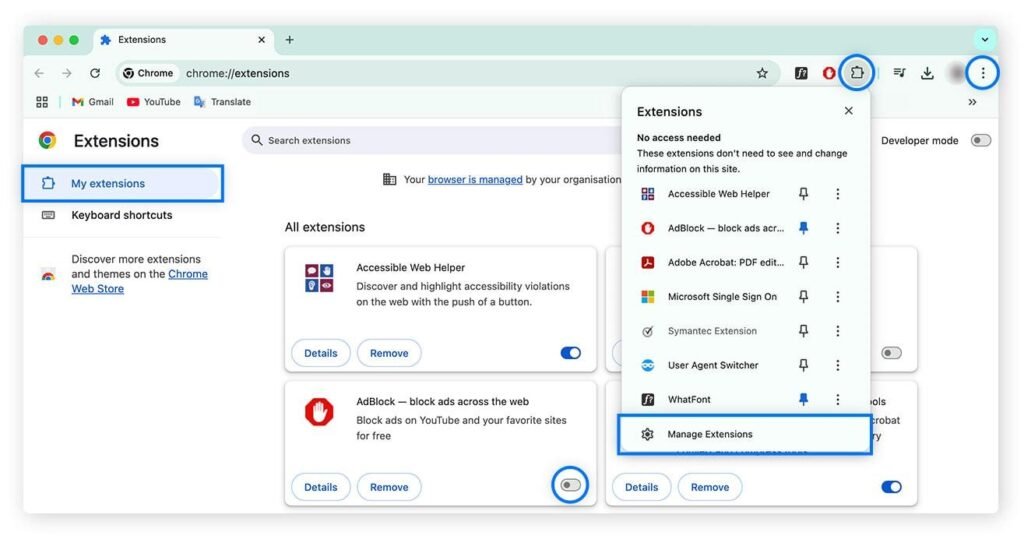Screen dimensions: 1024x543
Task: Click the Downloads icon in toolbar
Action: [x=927, y=73]
